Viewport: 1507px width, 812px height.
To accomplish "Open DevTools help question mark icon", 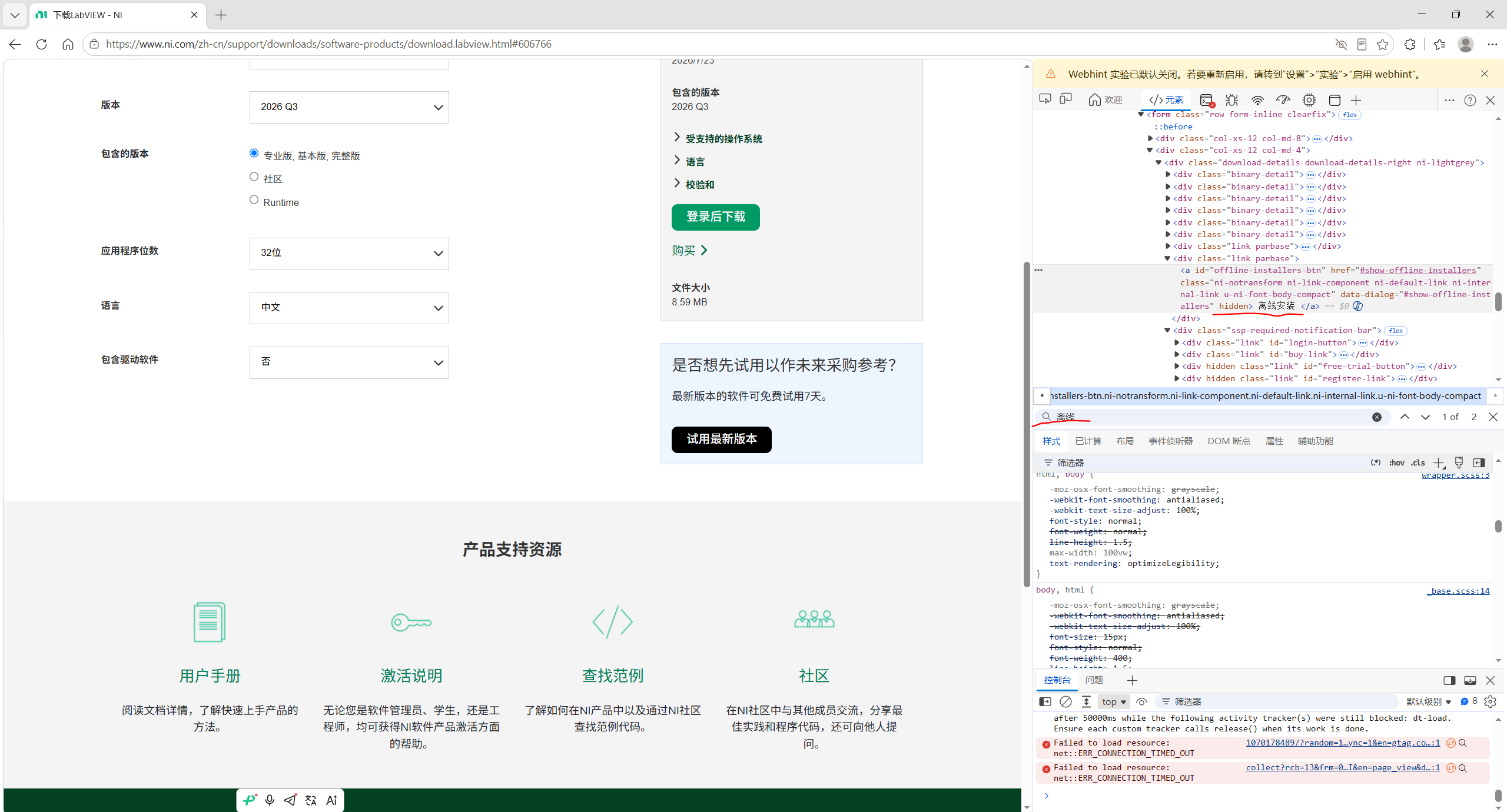I will tap(1470, 100).
